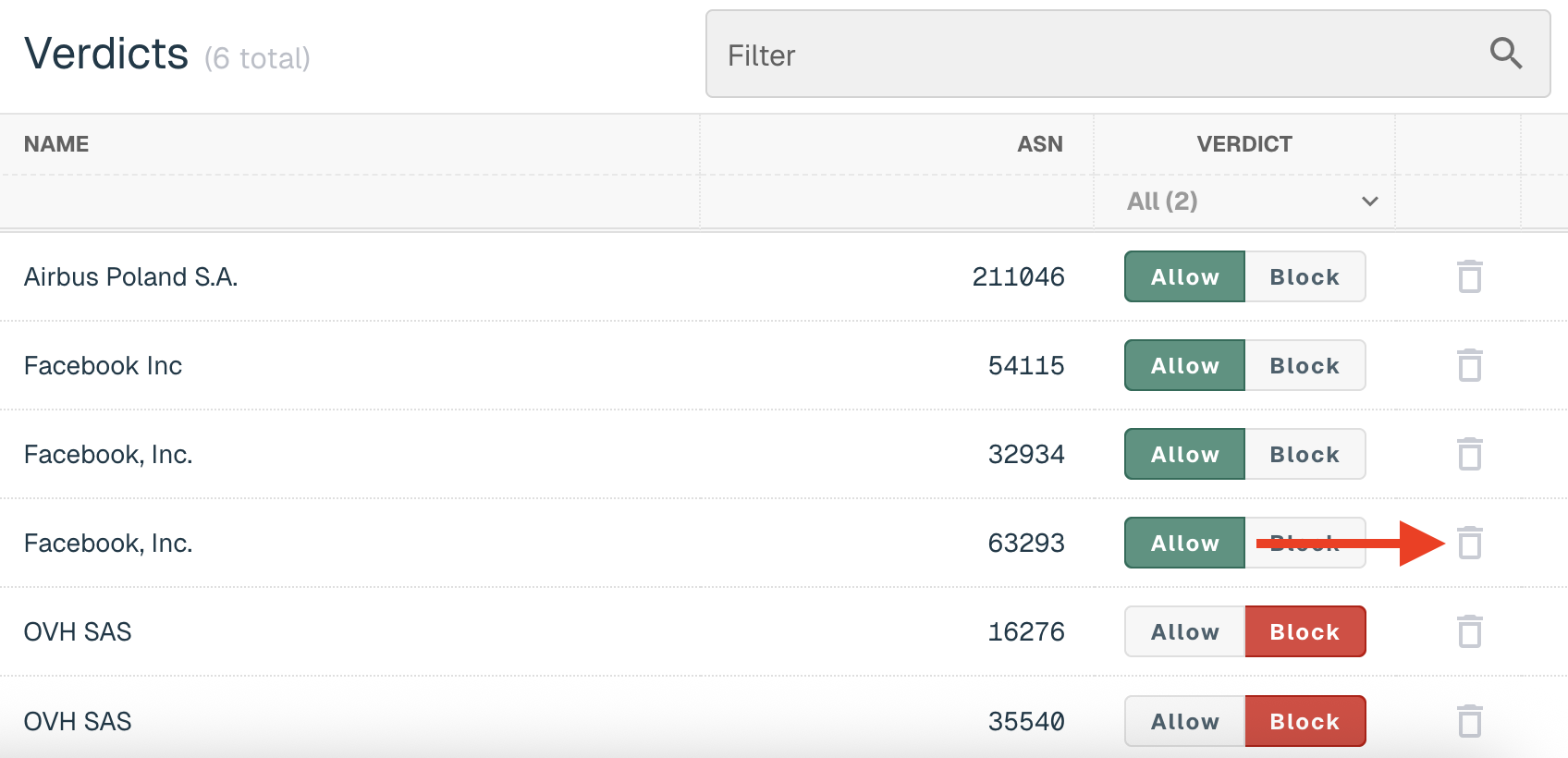The height and width of the screenshot is (758, 1568).
Task: Sort by the VERDICT column header
Action: click(x=1244, y=144)
